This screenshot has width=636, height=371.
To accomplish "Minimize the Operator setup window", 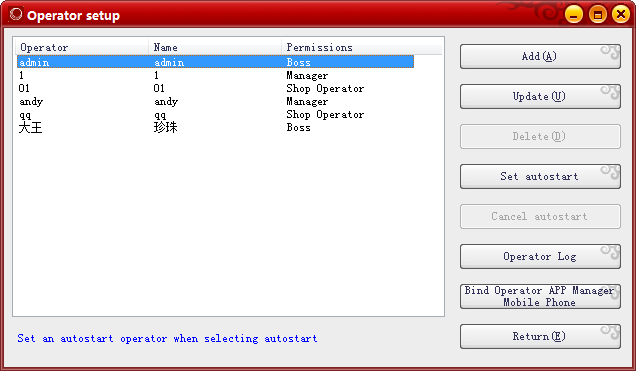I will [574, 15].
